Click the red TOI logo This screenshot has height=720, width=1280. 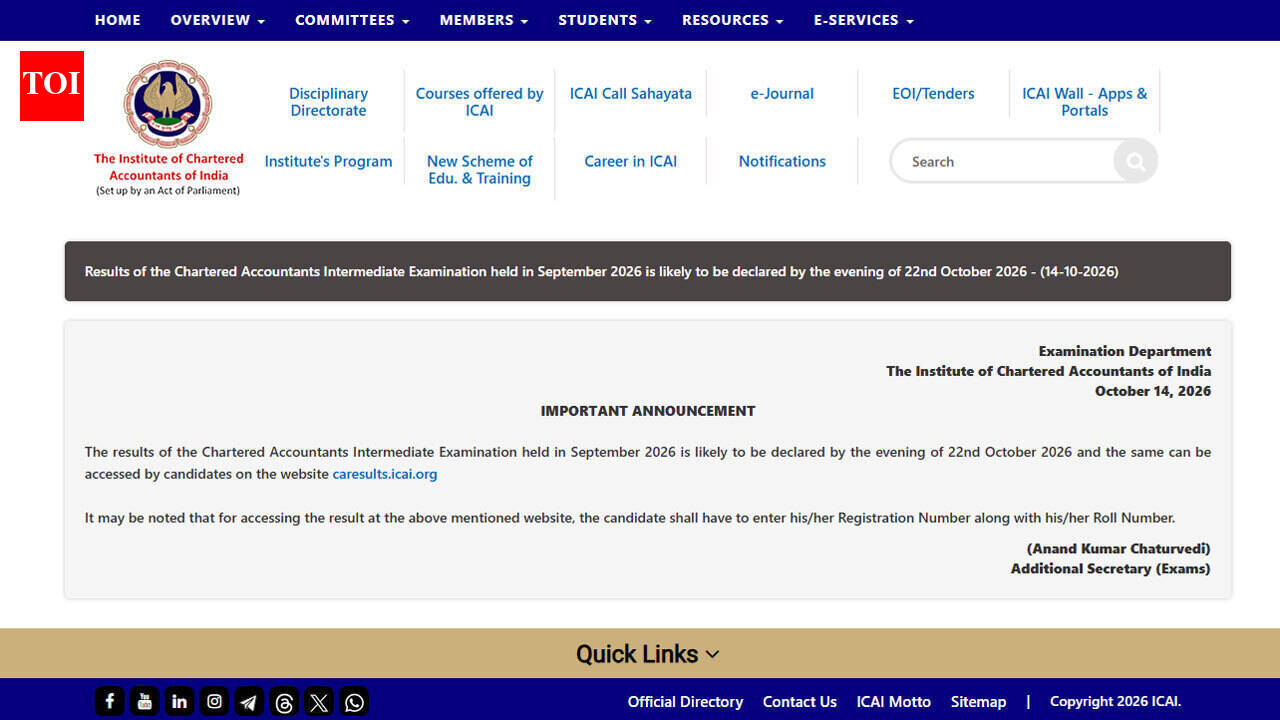pyautogui.click(x=52, y=85)
